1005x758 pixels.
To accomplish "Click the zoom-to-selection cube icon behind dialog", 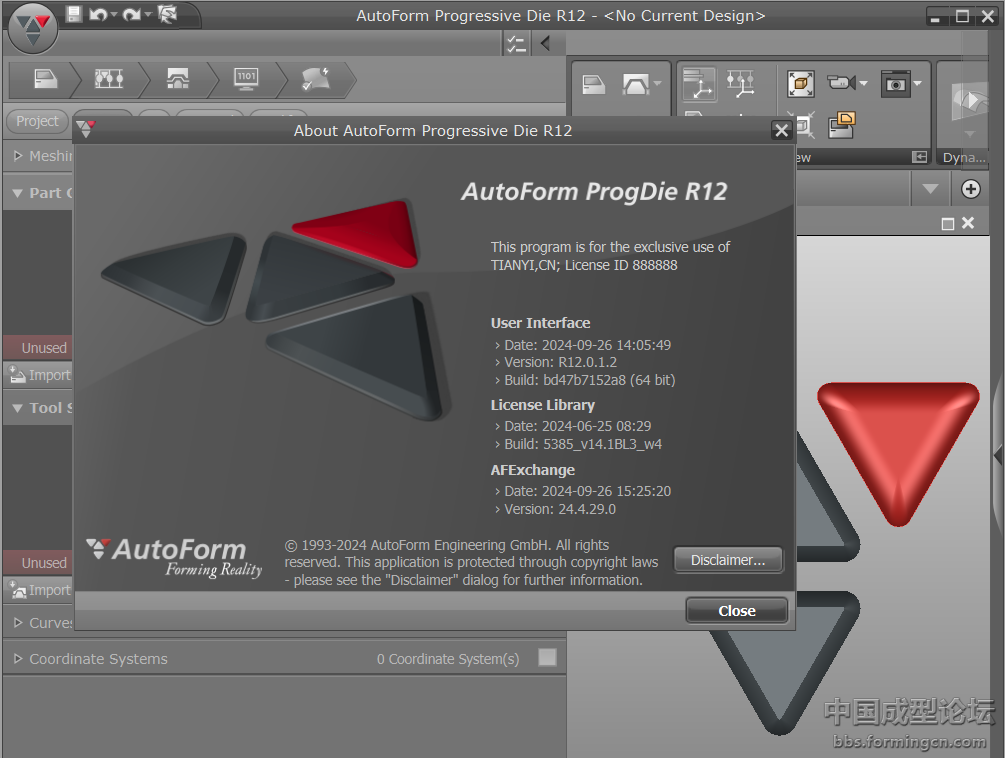I will [x=805, y=125].
